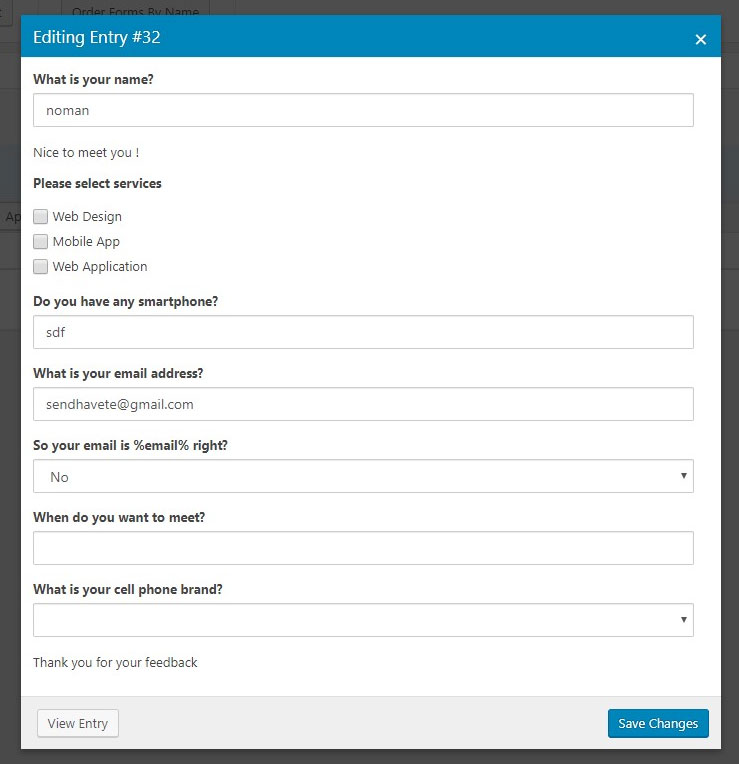Click the Editing Entry #32 title
Screen dimensions: 739x764
coord(97,38)
